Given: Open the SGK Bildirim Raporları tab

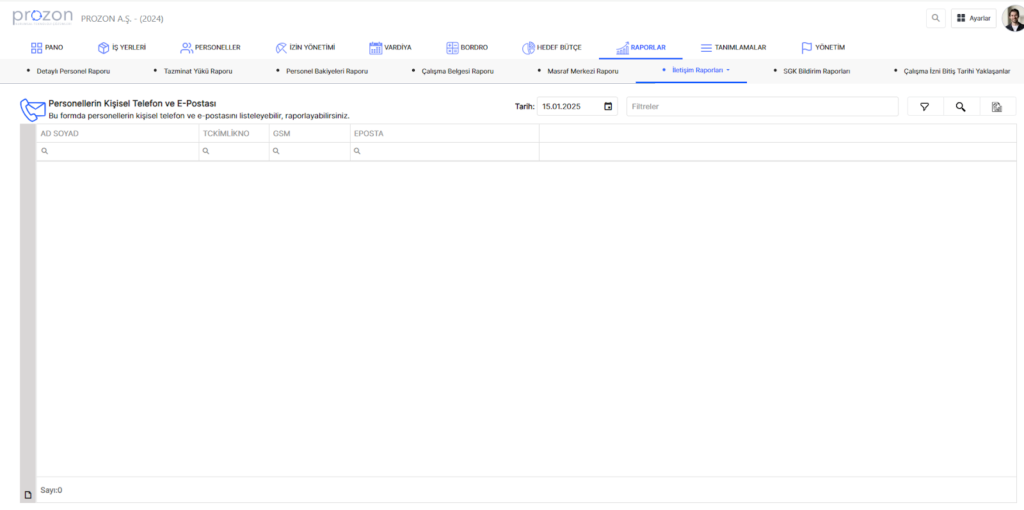Looking at the screenshot, I should coord(816,72).
